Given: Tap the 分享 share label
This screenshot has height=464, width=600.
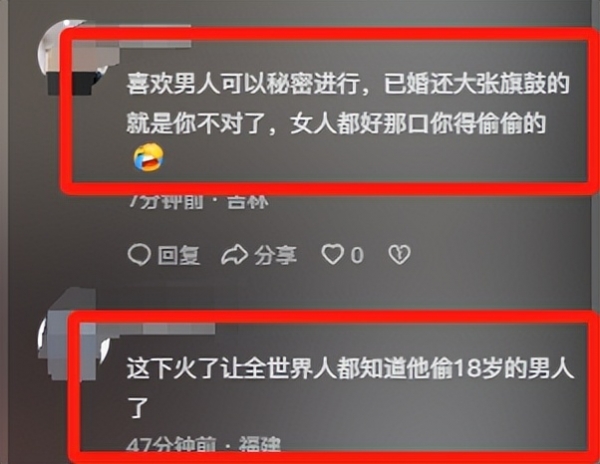Looking at the screenshot, I should pyautogui.click(x=276, y=255).
